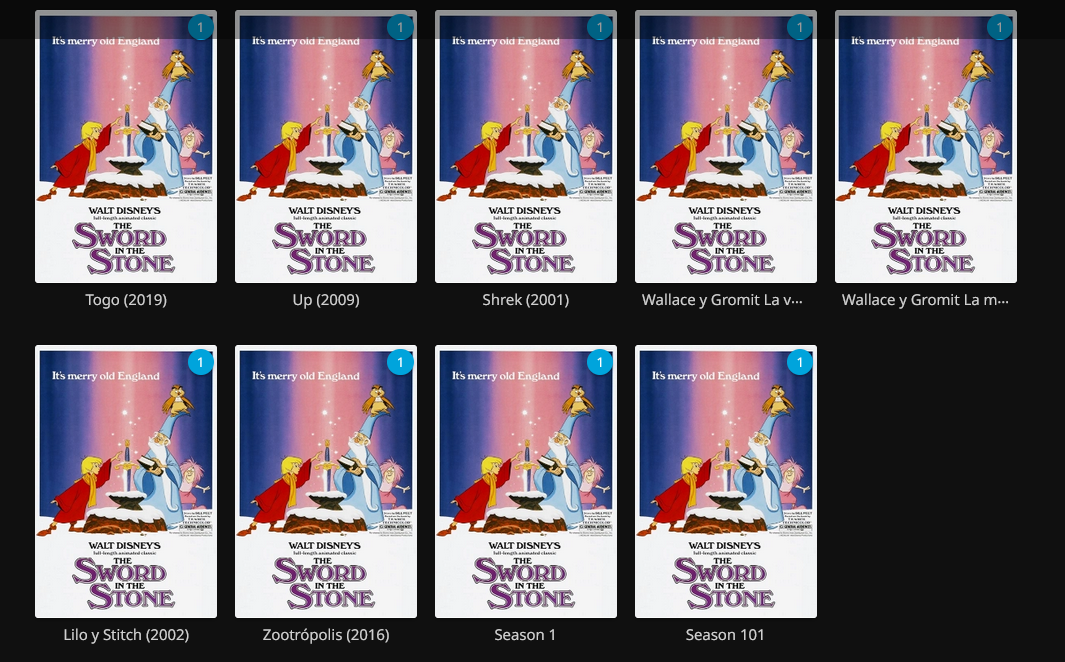1065x662 pixels.
Task: Click the Zootrópolis (2016) title
Action: click(x=326, y=635)
